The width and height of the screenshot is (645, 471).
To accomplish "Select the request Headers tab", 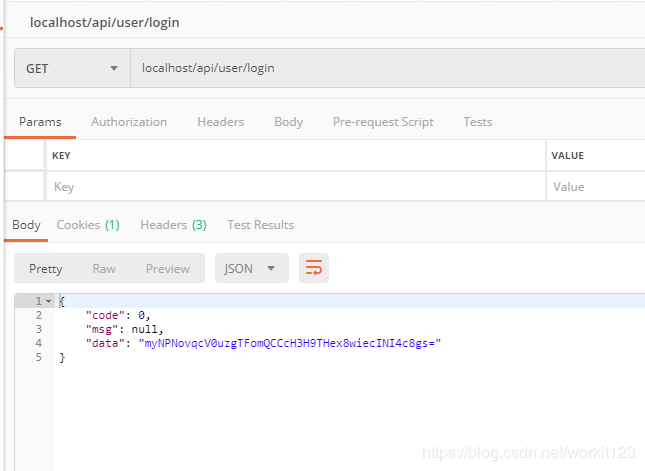I will click(220, 122).
